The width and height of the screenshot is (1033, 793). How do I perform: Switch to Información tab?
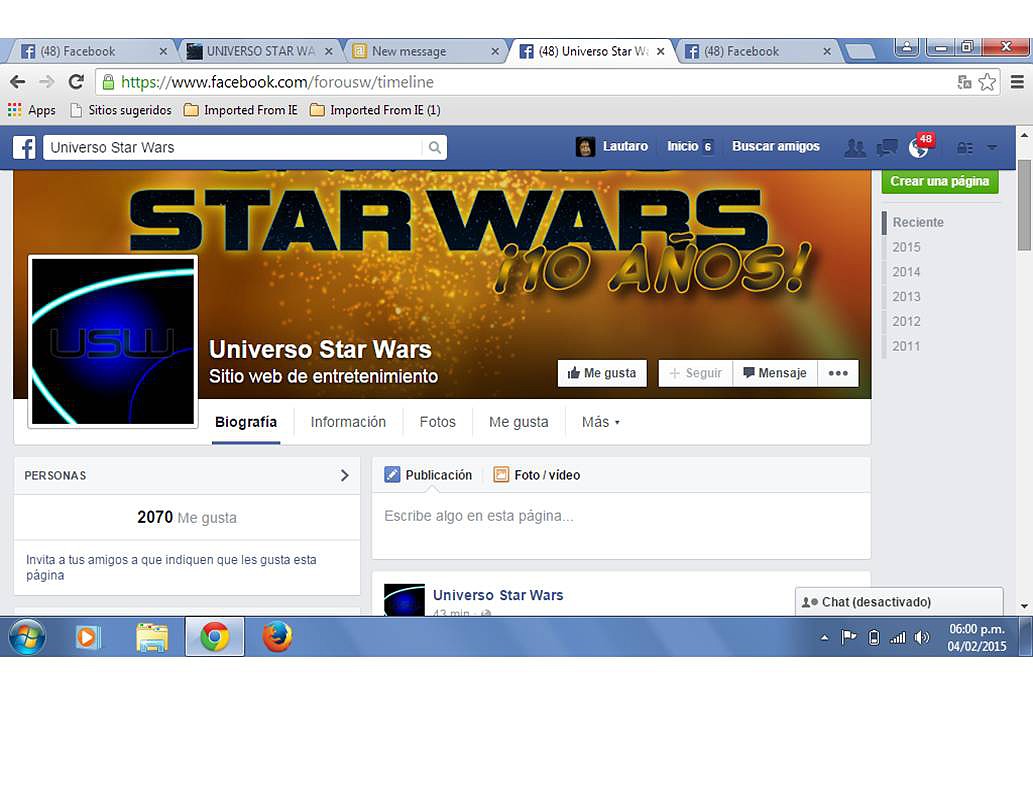pyautogui.click(x=348, y=422)
